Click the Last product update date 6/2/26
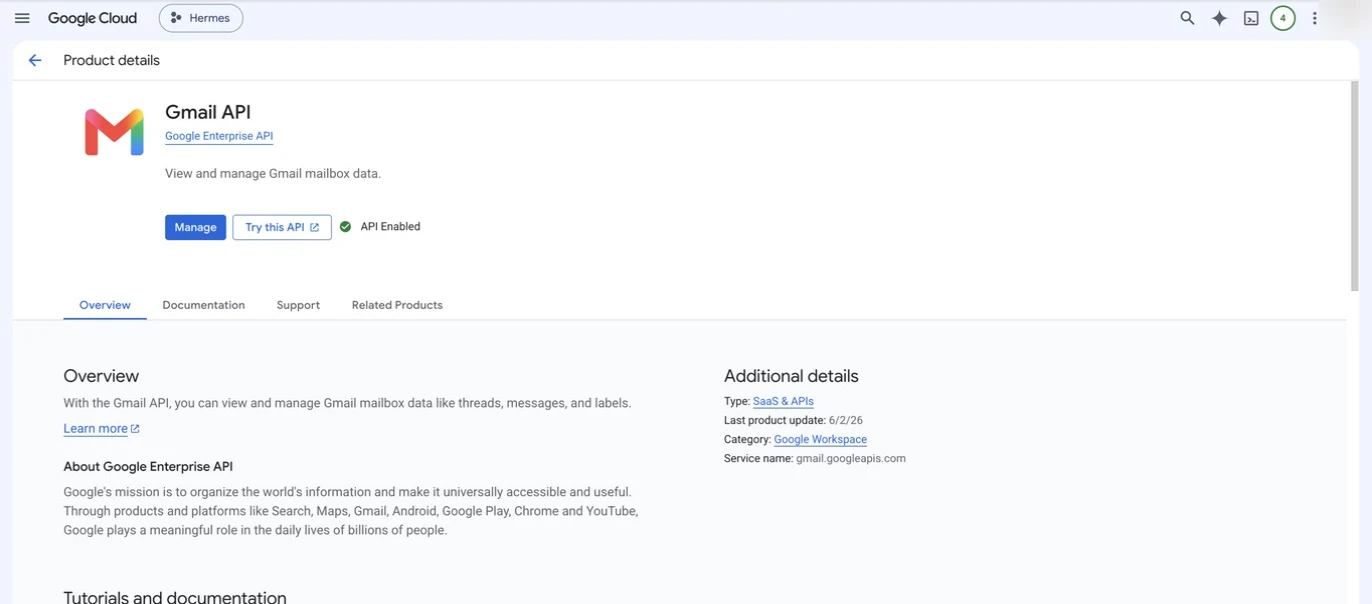Viewport: 1372px width, 604px height. (846, 421)
